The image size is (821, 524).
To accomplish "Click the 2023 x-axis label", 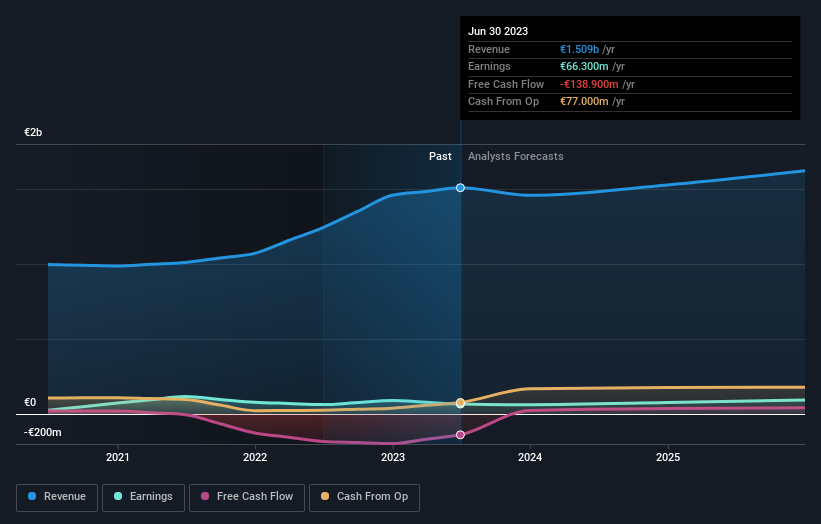I will tap(393, 457).
